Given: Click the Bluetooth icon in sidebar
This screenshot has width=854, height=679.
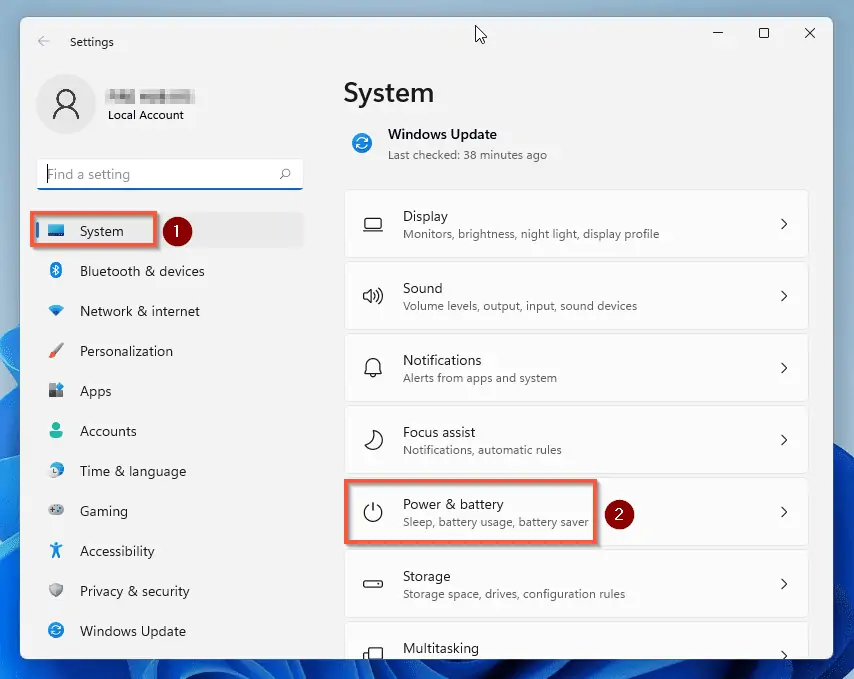Looking at the screenshot, I should pos(56,271).
